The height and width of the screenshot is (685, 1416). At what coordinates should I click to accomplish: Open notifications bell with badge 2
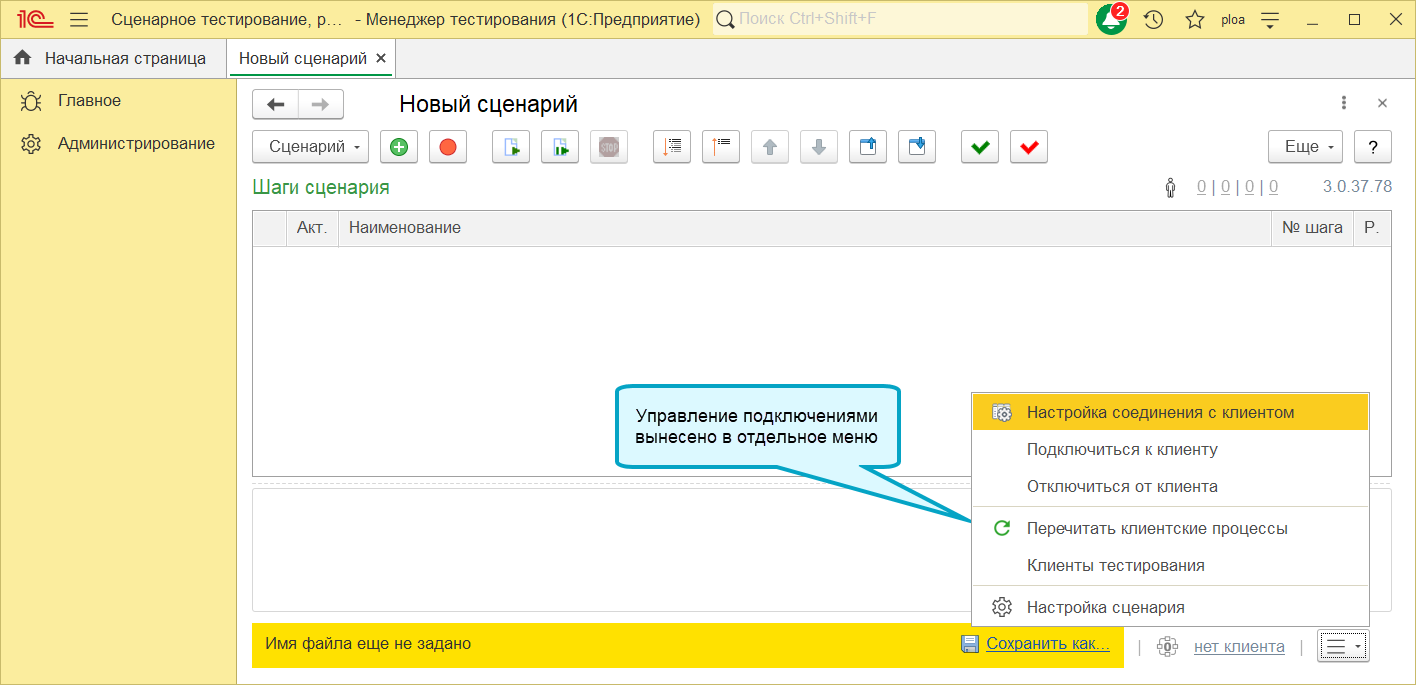pyautogui.click(x=1112, y=19)
